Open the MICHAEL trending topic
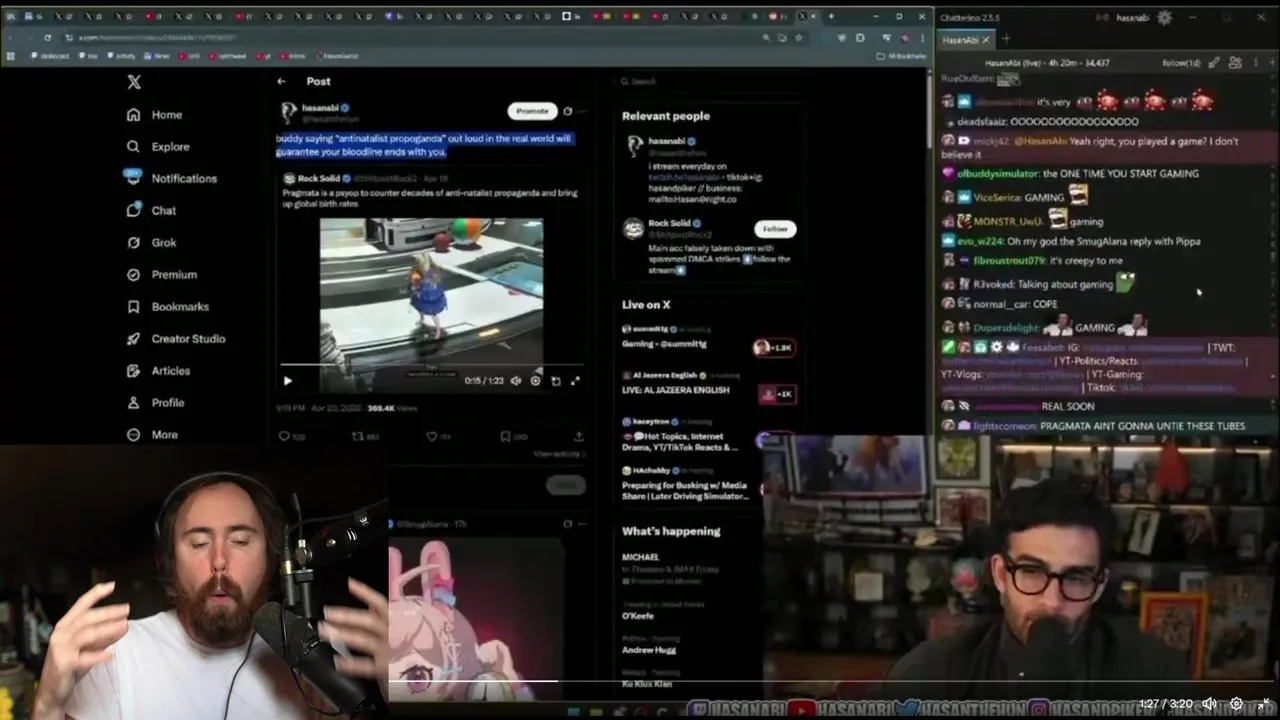 coord(640,557)
